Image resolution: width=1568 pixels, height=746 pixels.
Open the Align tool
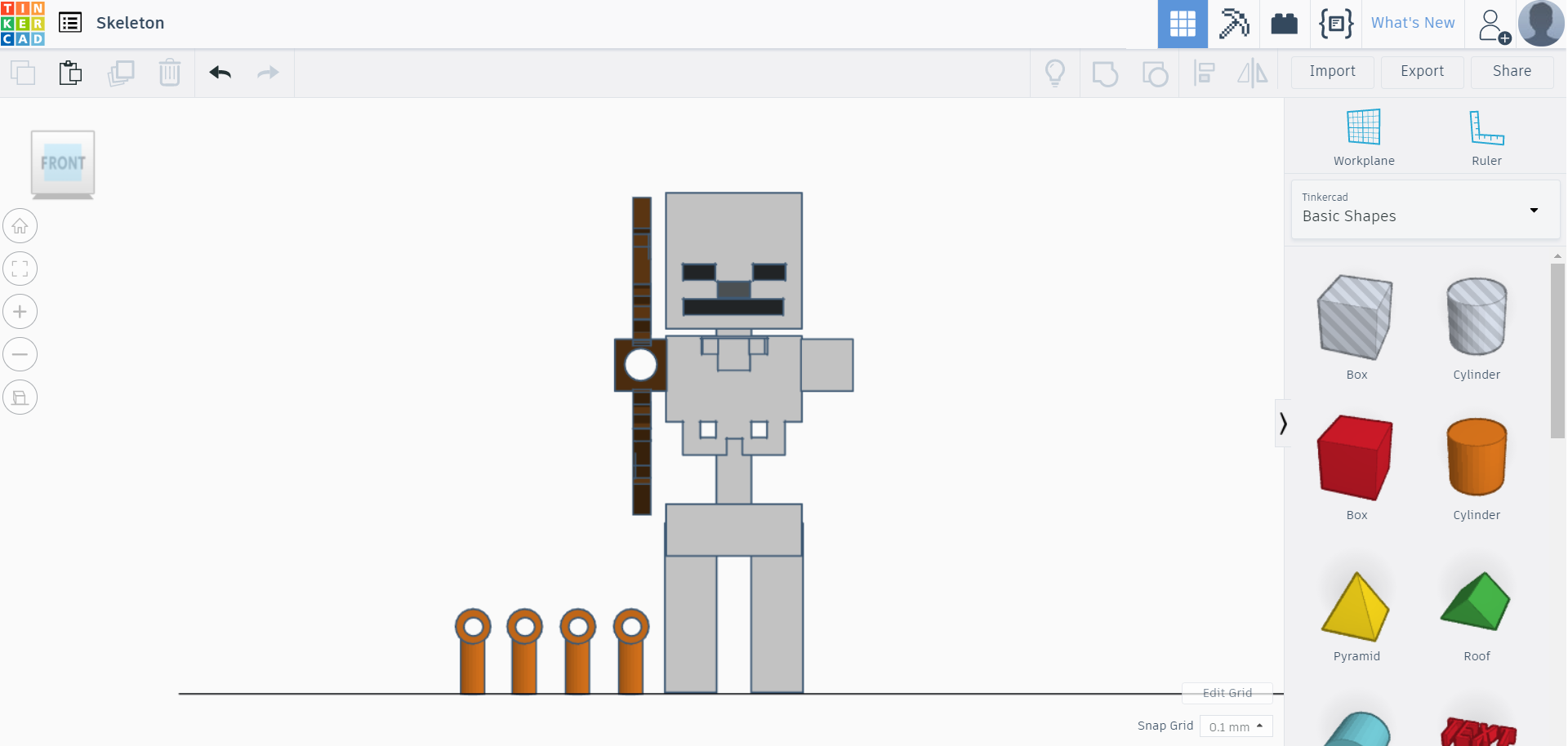1205,73
